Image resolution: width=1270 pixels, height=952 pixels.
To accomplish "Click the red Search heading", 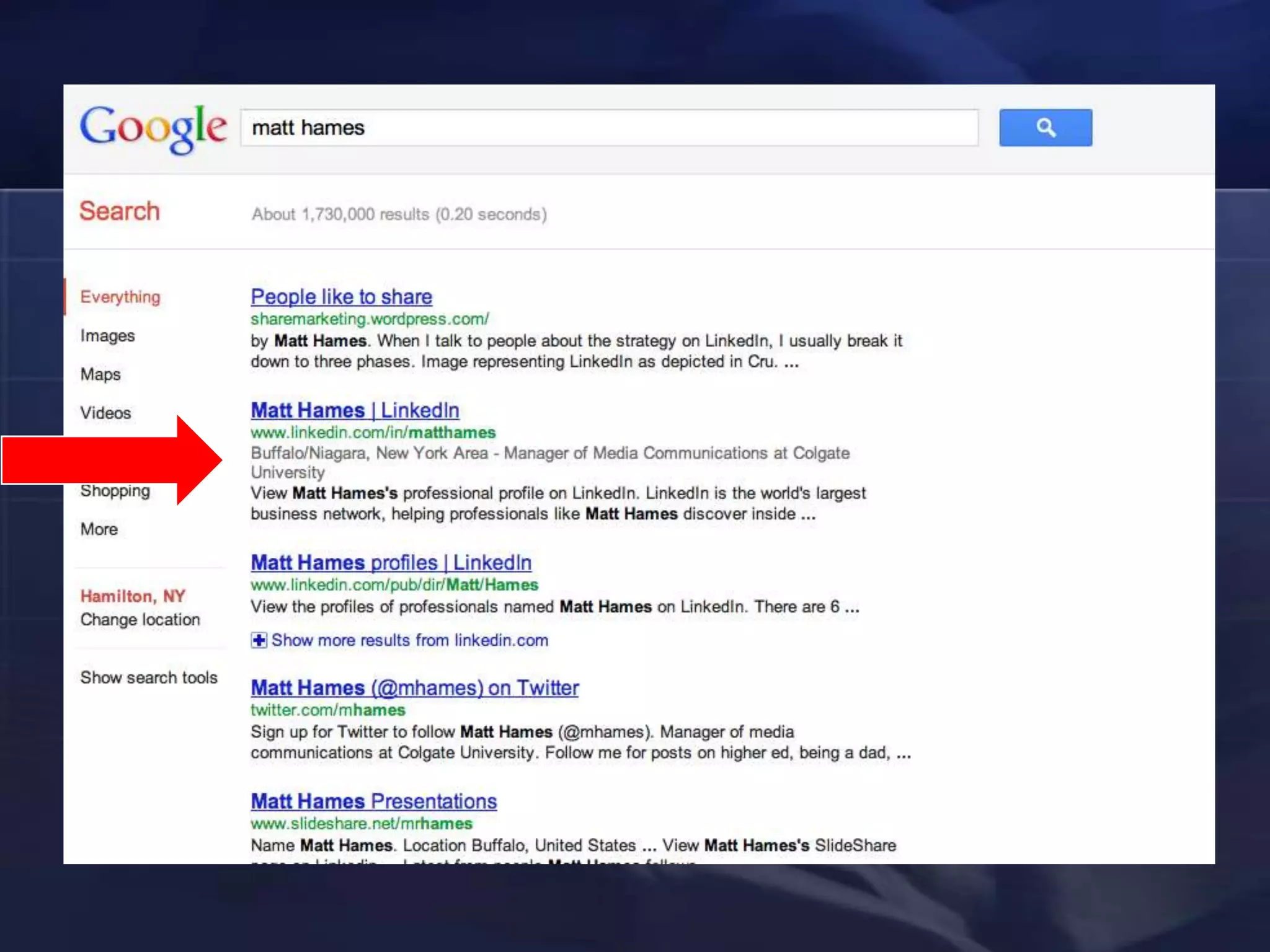I will pos(120,211).
